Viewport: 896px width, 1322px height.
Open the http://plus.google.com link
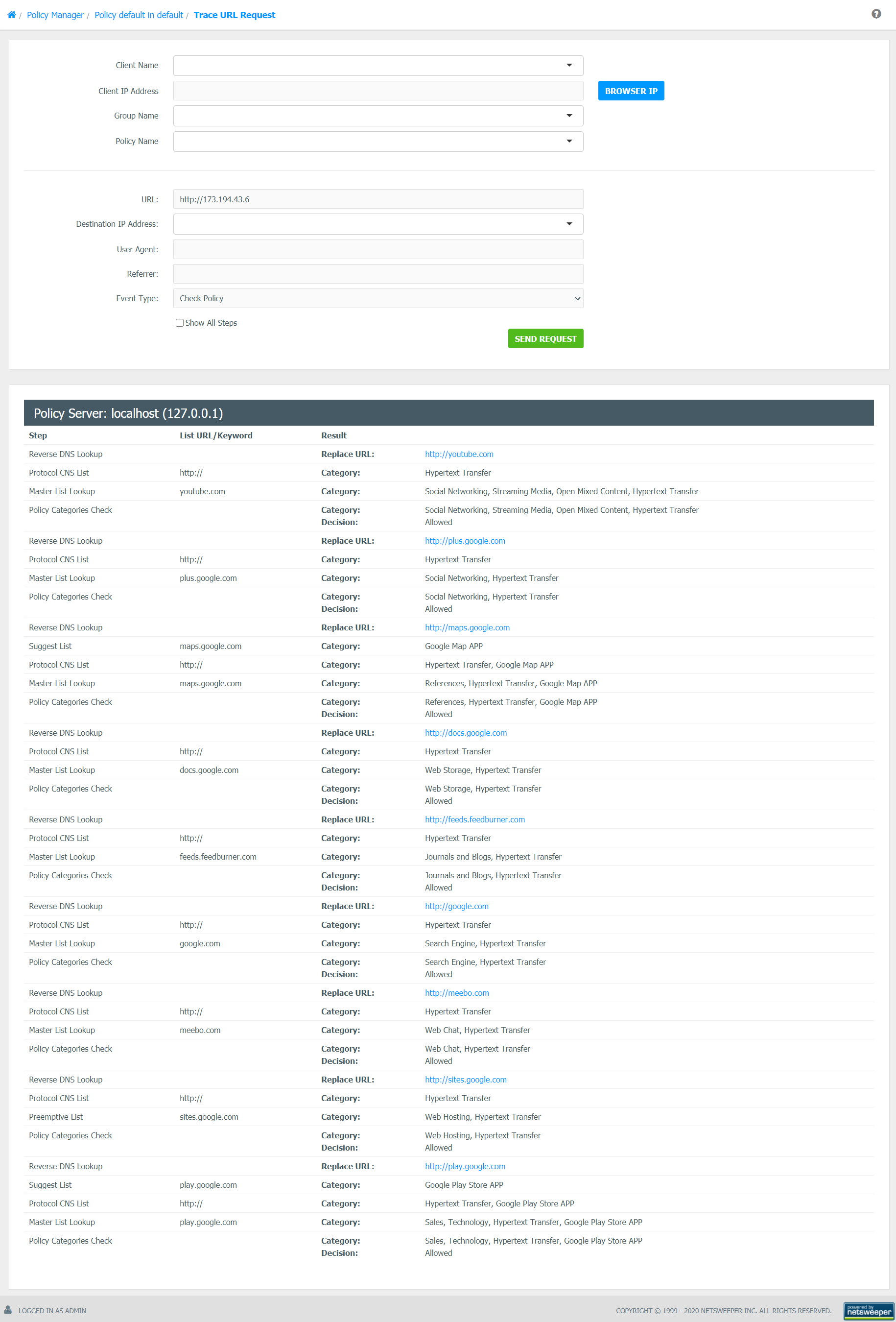click(465, 540)
